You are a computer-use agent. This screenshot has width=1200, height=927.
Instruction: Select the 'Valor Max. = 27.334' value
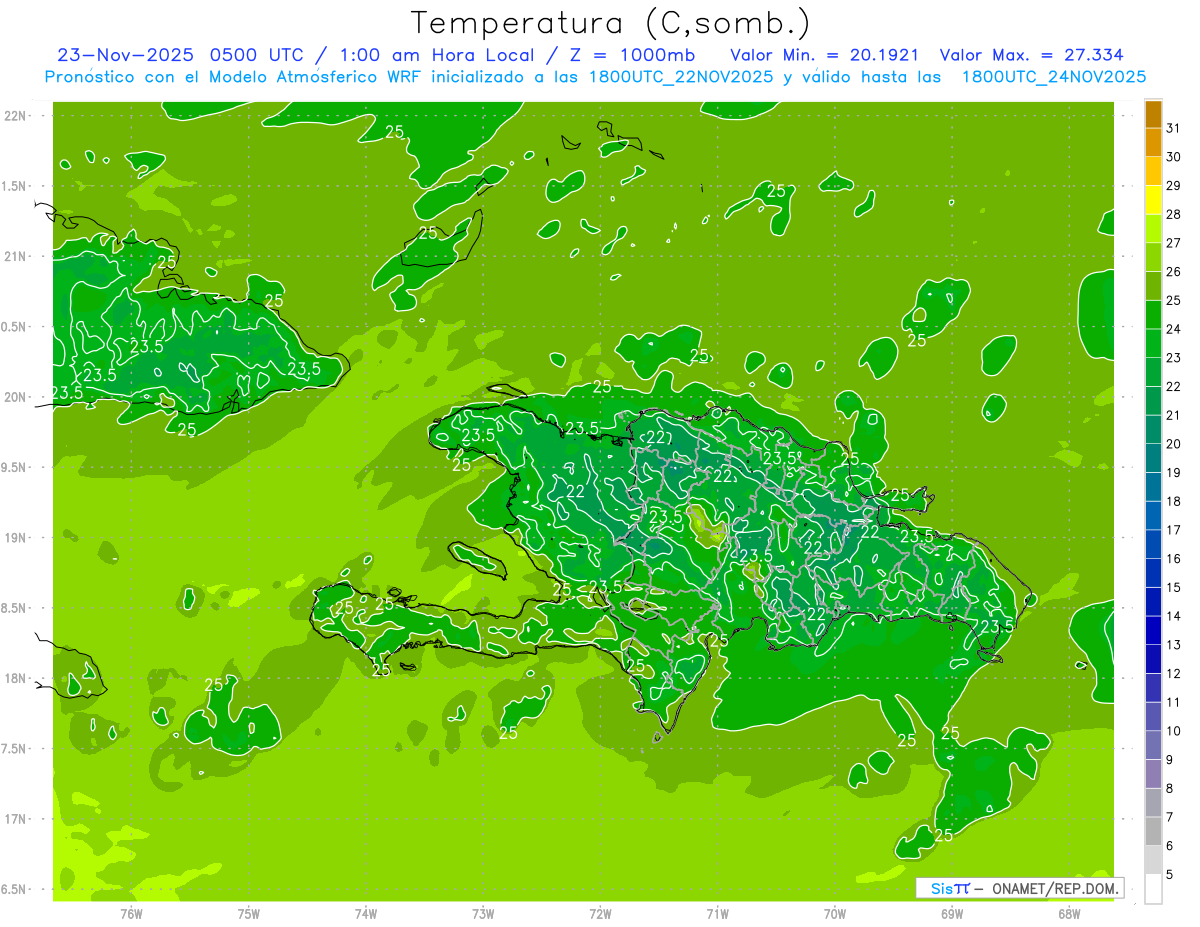(1031, 55)
